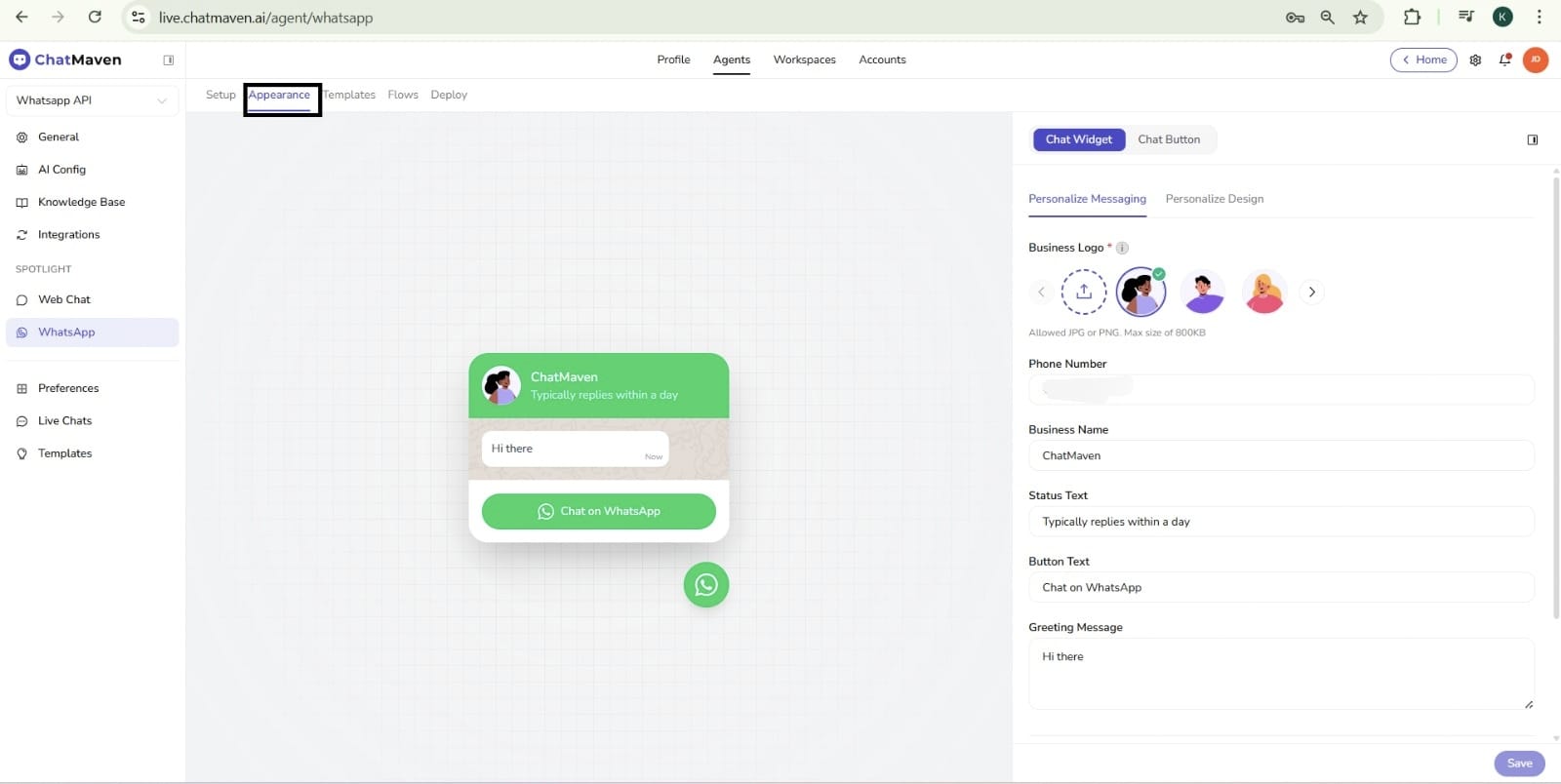Toggle right panel collapse icon
1561x784 pixels.
(1532, 139)
